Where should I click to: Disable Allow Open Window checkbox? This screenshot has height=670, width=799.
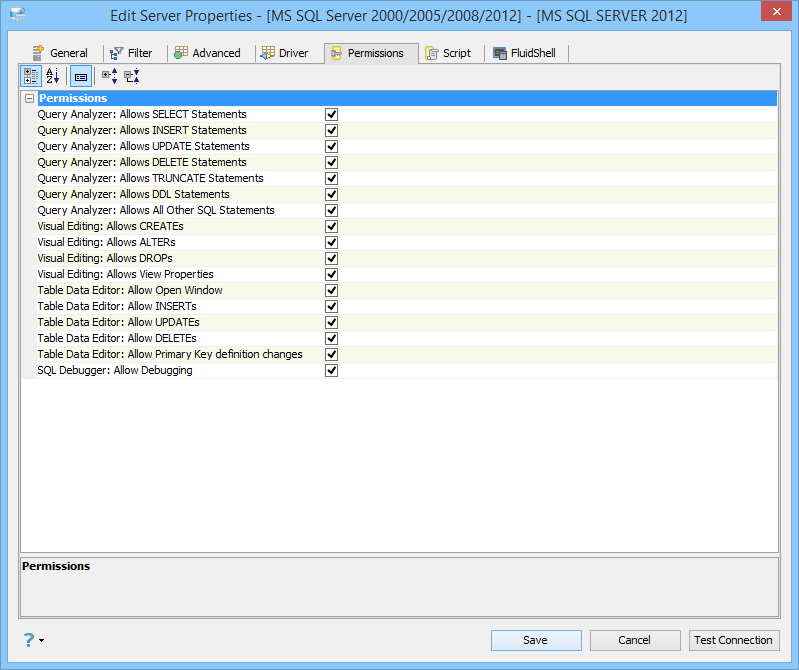pyautogui.click(x=331, y=290)
